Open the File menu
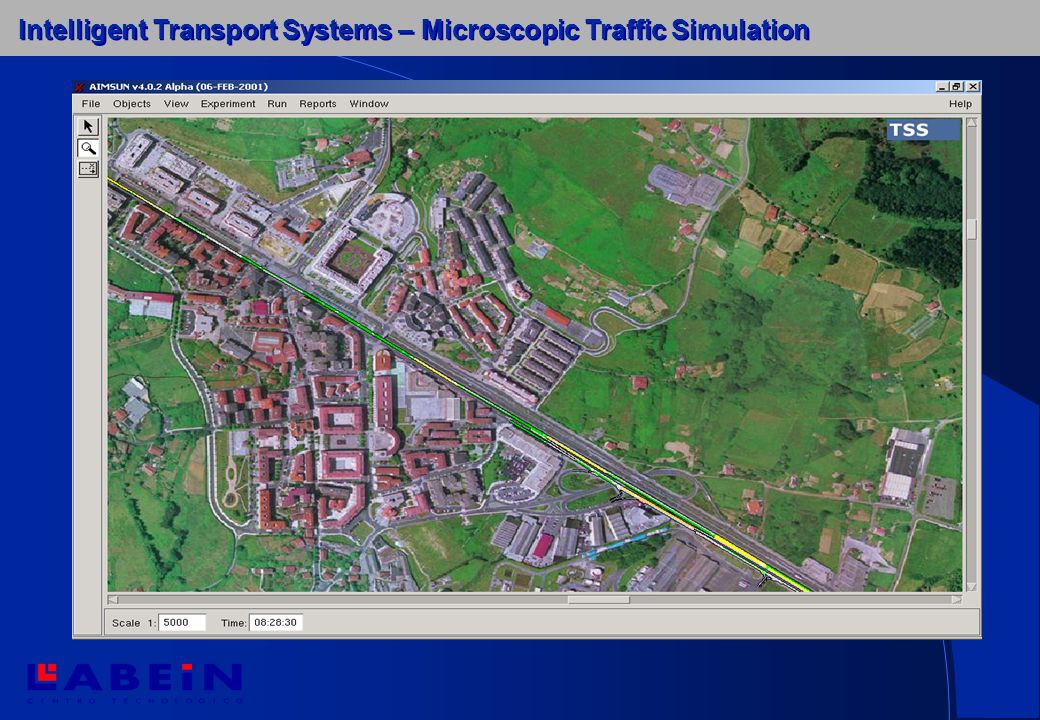Viewport: 1040px width, 720px height. click(91, 103)
